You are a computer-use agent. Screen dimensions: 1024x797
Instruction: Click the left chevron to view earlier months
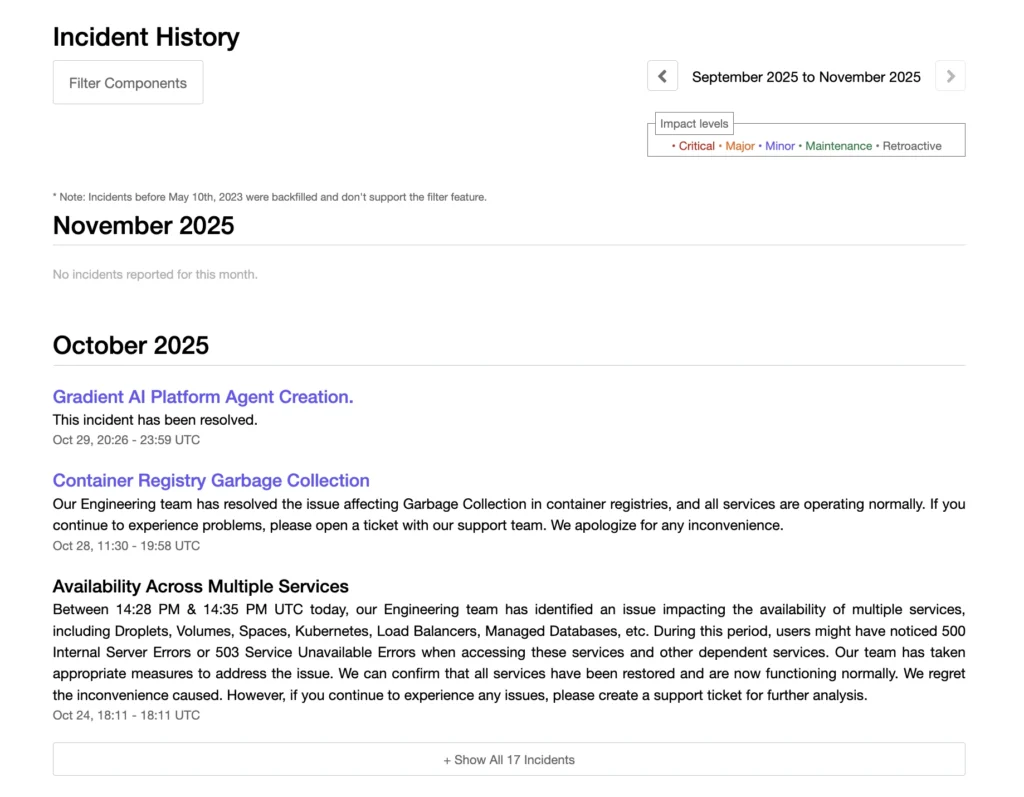(662, 75)
